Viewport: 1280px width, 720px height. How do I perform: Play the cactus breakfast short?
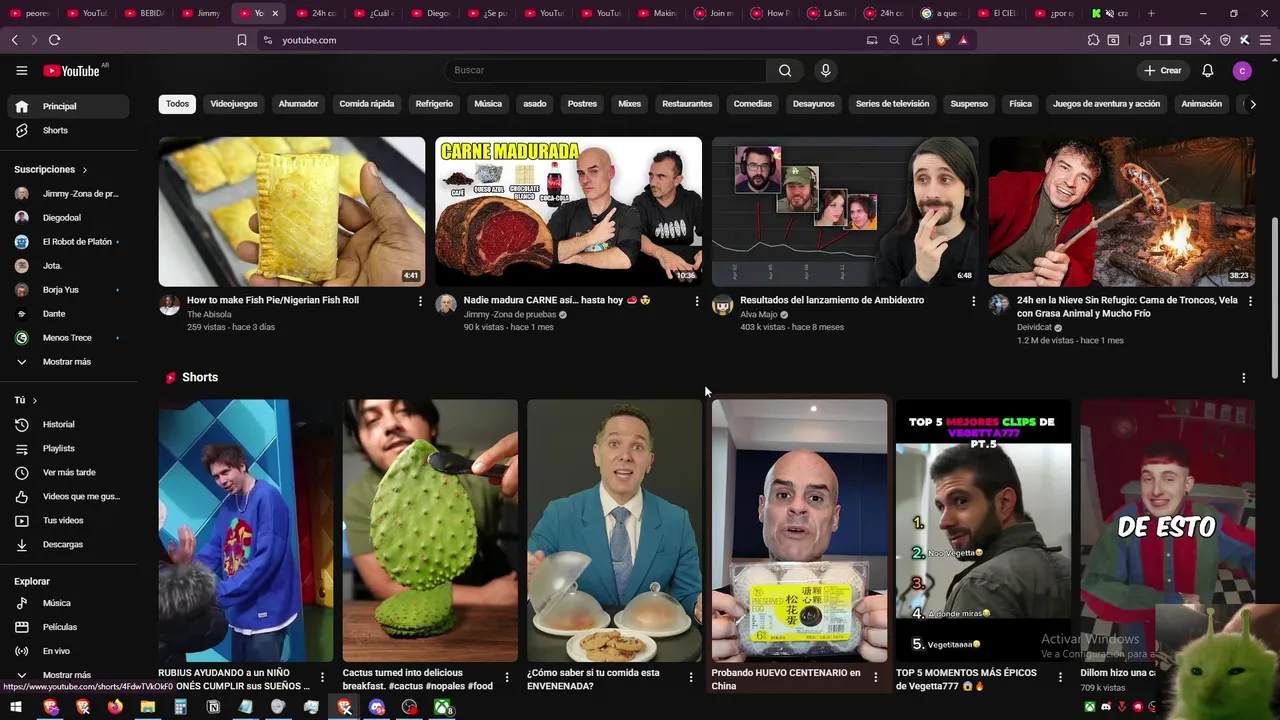(x=430, y=530)
